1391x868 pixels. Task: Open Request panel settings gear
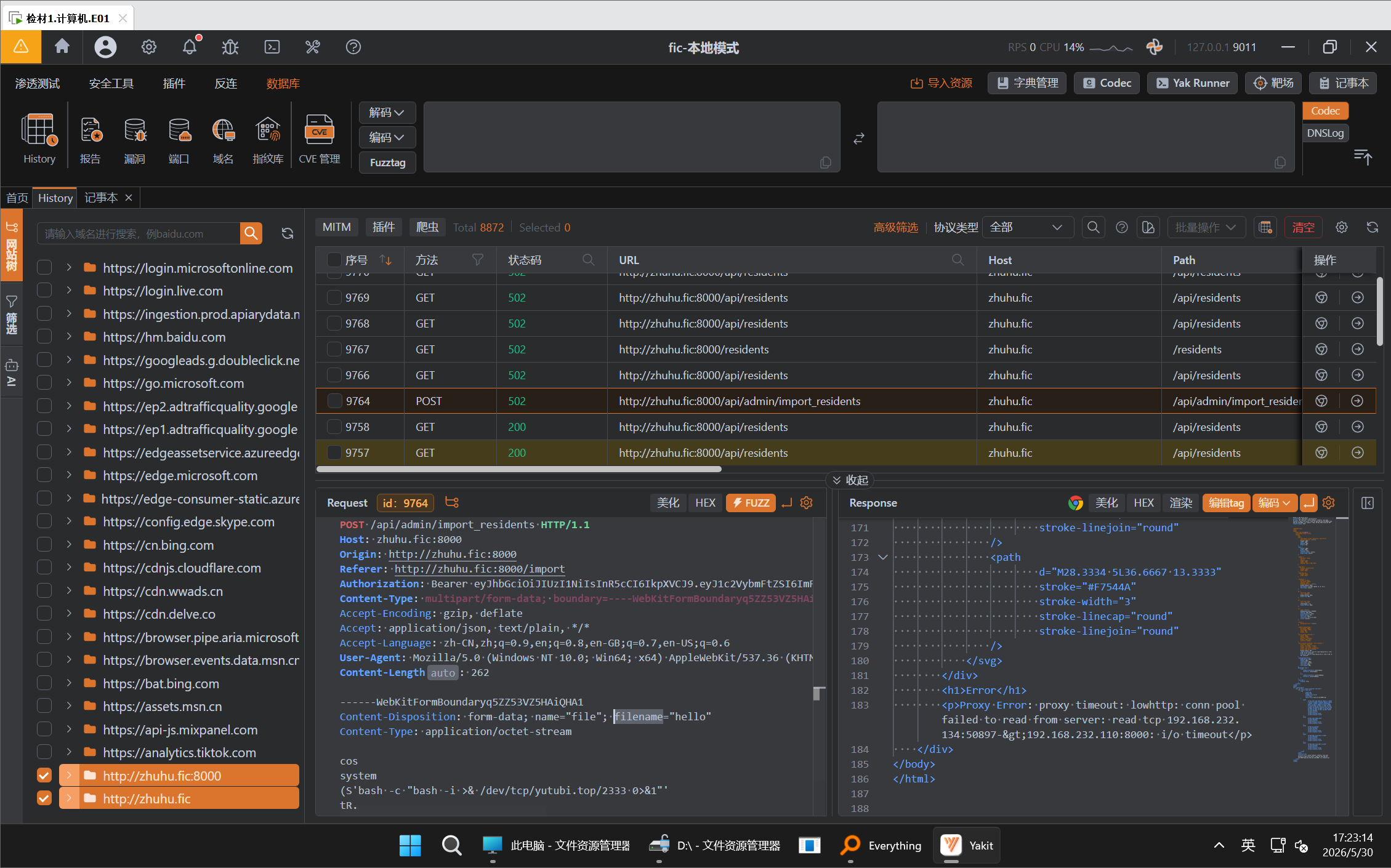tap(806, 503)
